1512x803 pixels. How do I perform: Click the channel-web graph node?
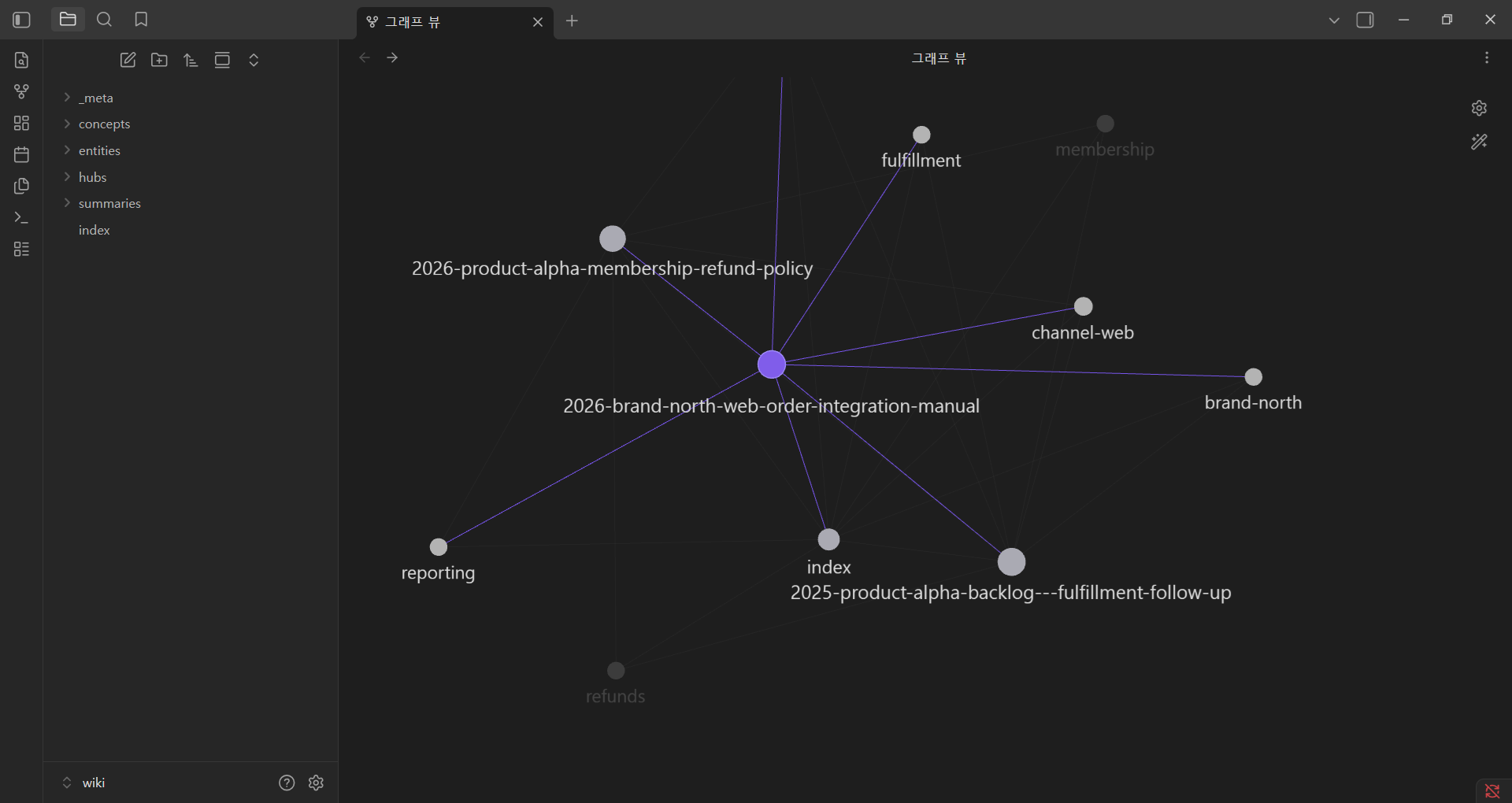coord(1084,306)
